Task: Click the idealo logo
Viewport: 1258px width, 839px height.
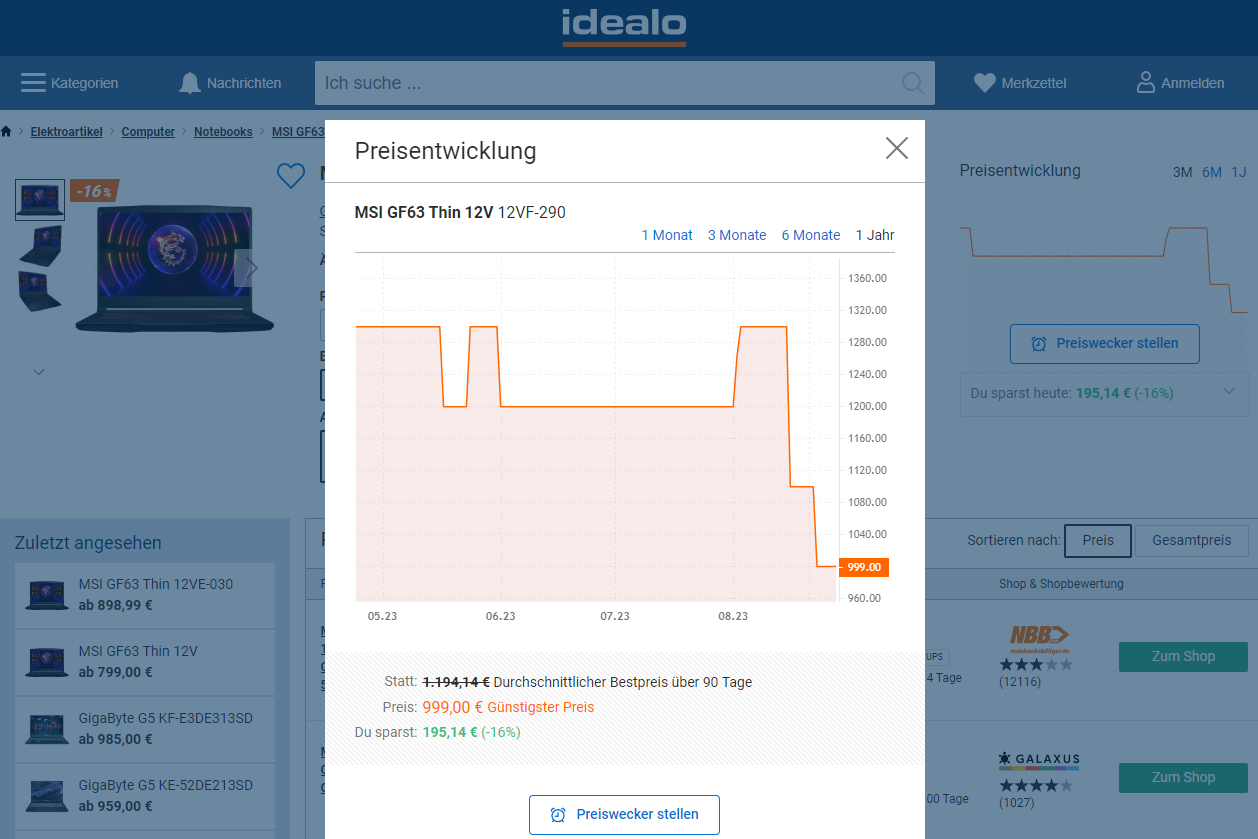Action: coord(624,27)
